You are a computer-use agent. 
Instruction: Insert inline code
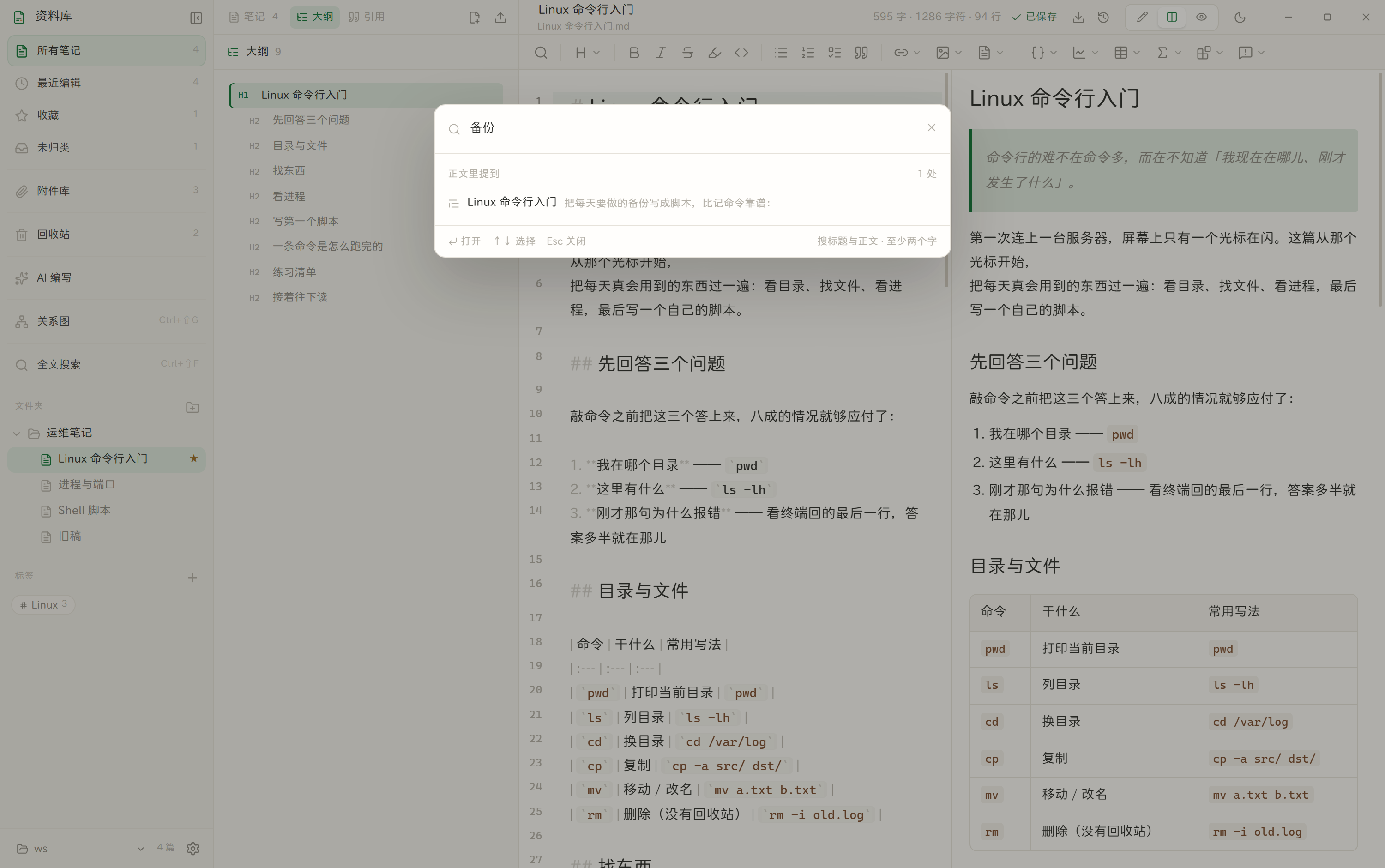click(741, 53)
